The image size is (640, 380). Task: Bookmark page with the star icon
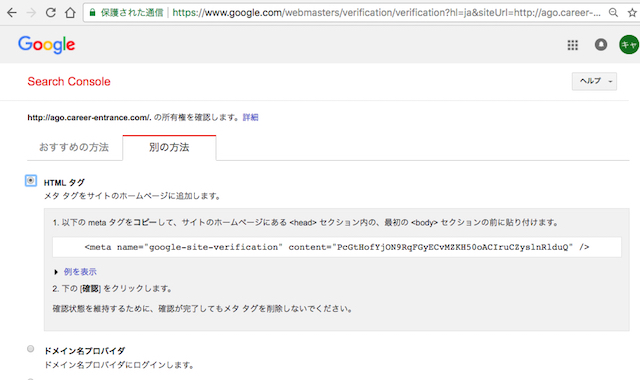click(632, 13)
